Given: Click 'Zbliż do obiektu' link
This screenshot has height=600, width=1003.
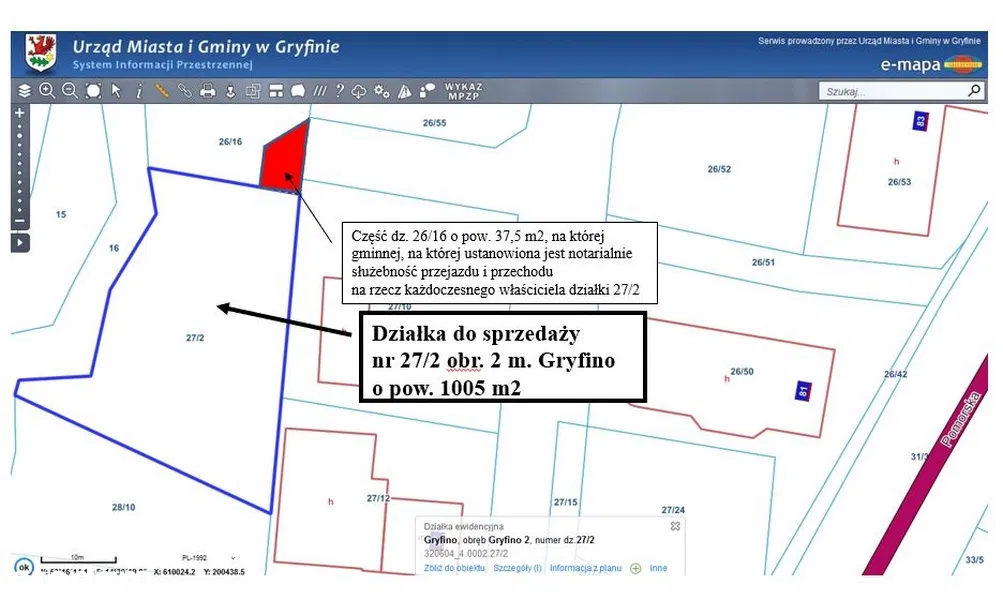Looking at the screenshot, I should pyautogui.click(x=452, y=568).
